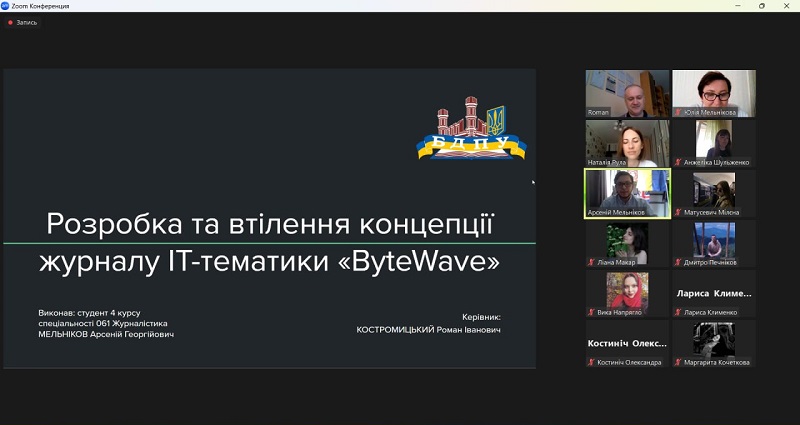Viewport: 800px width, 425px height.
Task: Close the Zoom conference window
Action: (786, 6)
